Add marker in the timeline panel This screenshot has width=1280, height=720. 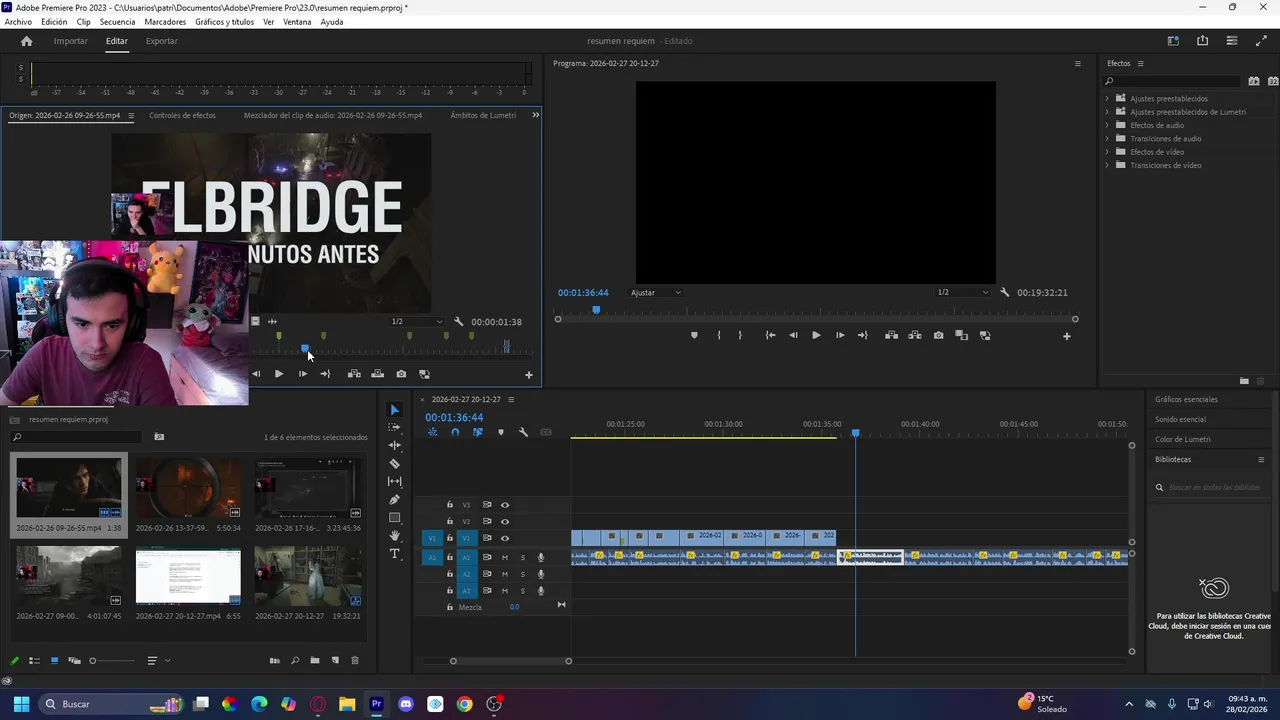tap(501, 432)
